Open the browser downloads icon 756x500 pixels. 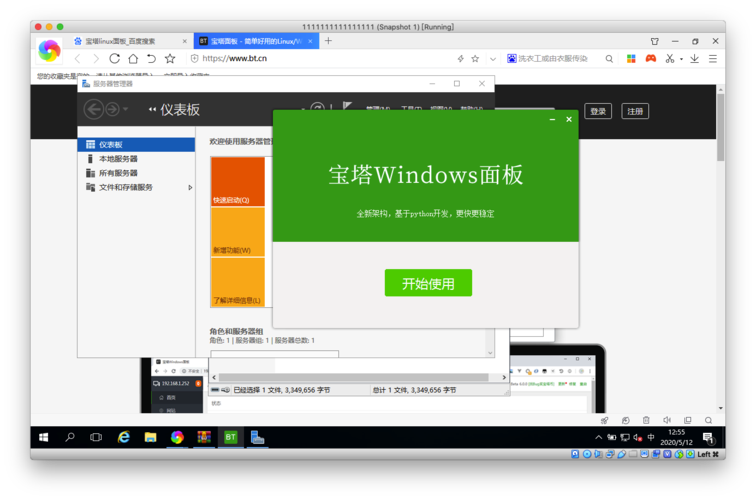[x=694, y=59]
